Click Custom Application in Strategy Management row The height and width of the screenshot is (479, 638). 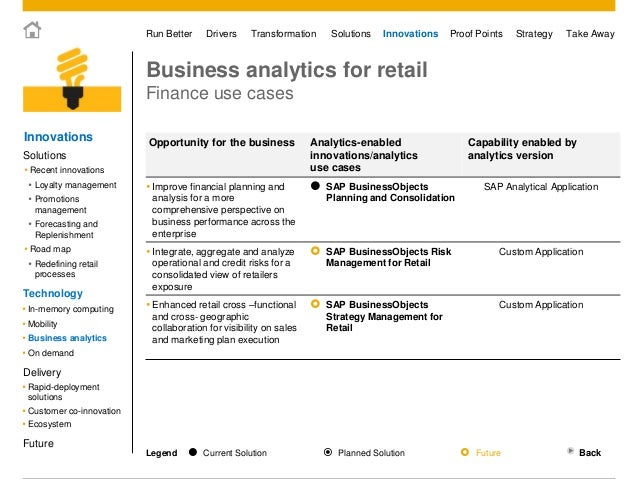click(541, 305)
